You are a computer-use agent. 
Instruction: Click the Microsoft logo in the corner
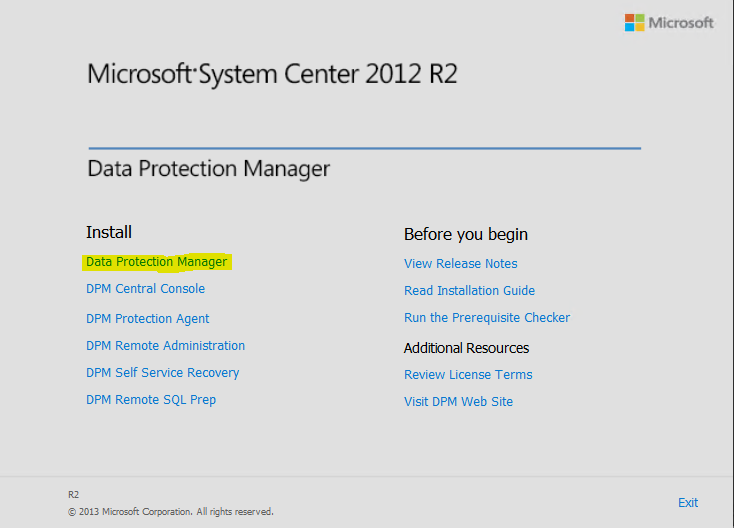click(668, 22)
